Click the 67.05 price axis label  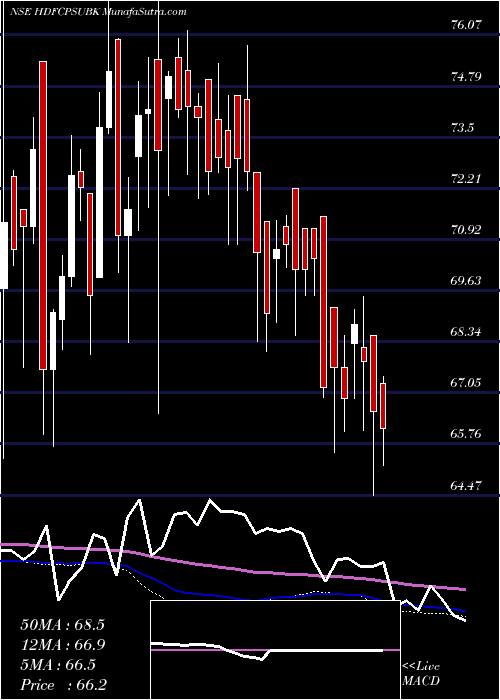[x=466, y=383]
